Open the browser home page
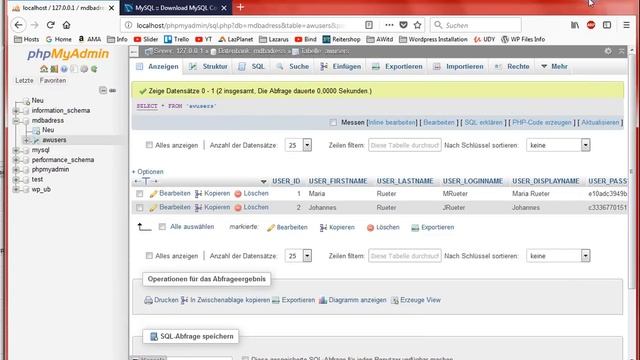Viewport: 640px width, 360px height. click(x=67, y=25)
